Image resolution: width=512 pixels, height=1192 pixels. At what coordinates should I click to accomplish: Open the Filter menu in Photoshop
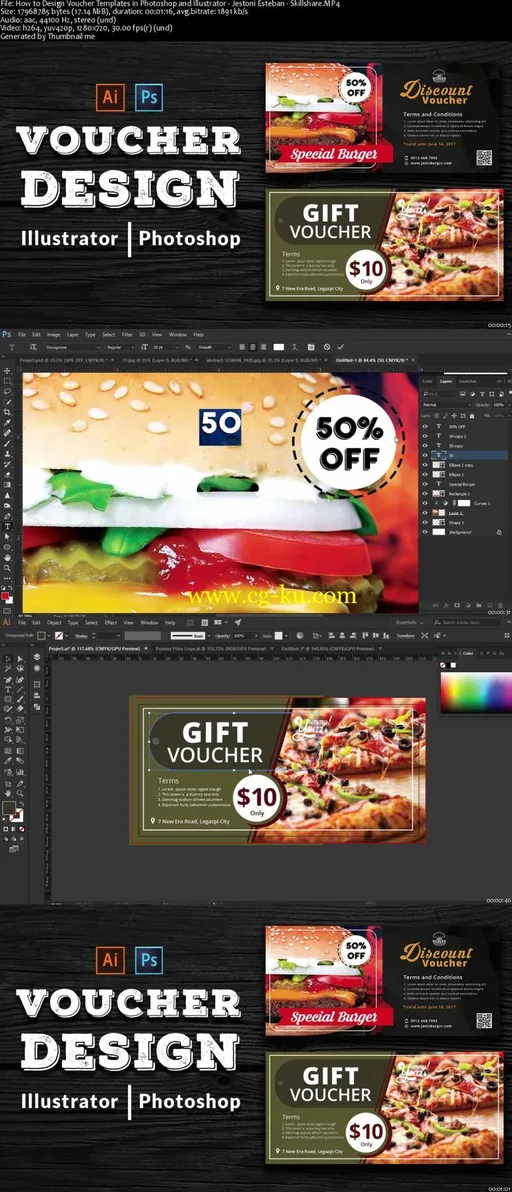[x=127, y=334]
